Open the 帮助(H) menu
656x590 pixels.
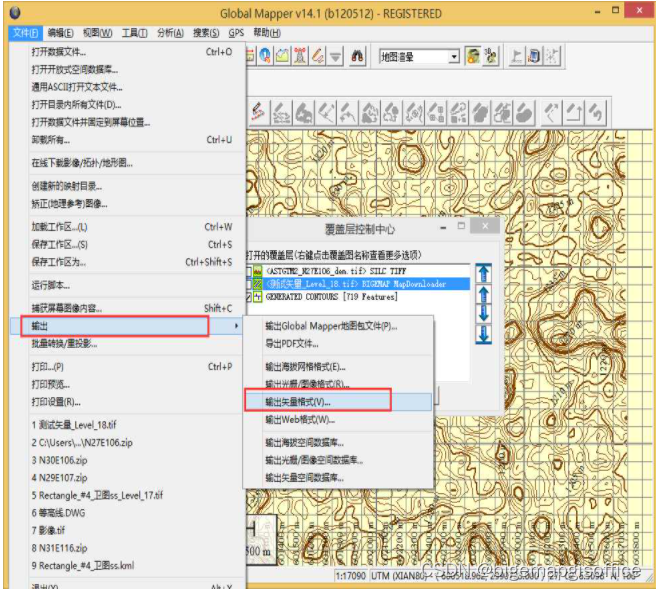266,33
